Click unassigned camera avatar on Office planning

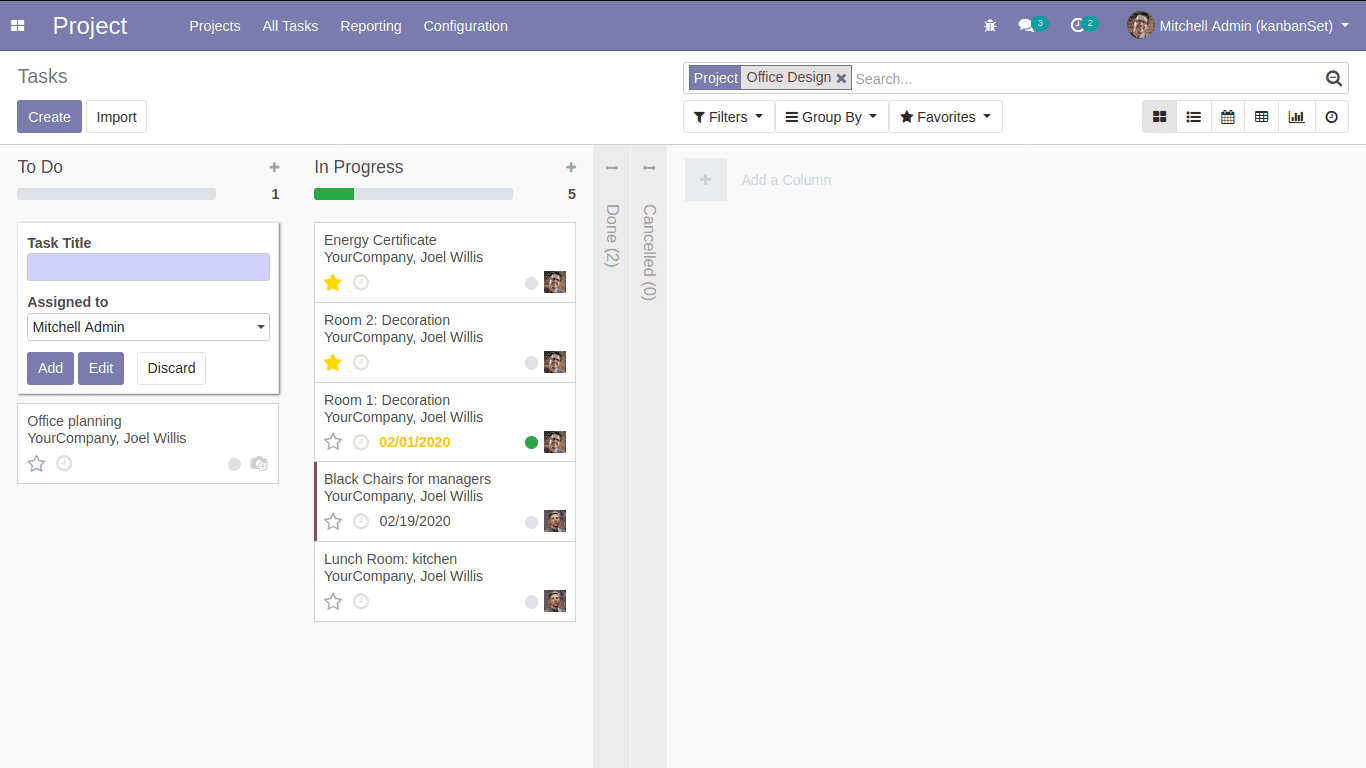point(259,463)
